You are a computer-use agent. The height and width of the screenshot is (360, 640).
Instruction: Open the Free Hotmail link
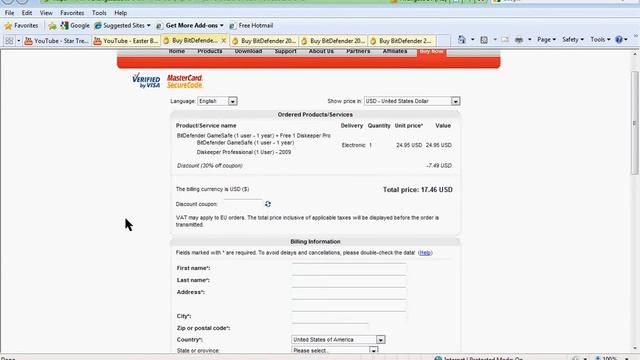pos(251,26)
